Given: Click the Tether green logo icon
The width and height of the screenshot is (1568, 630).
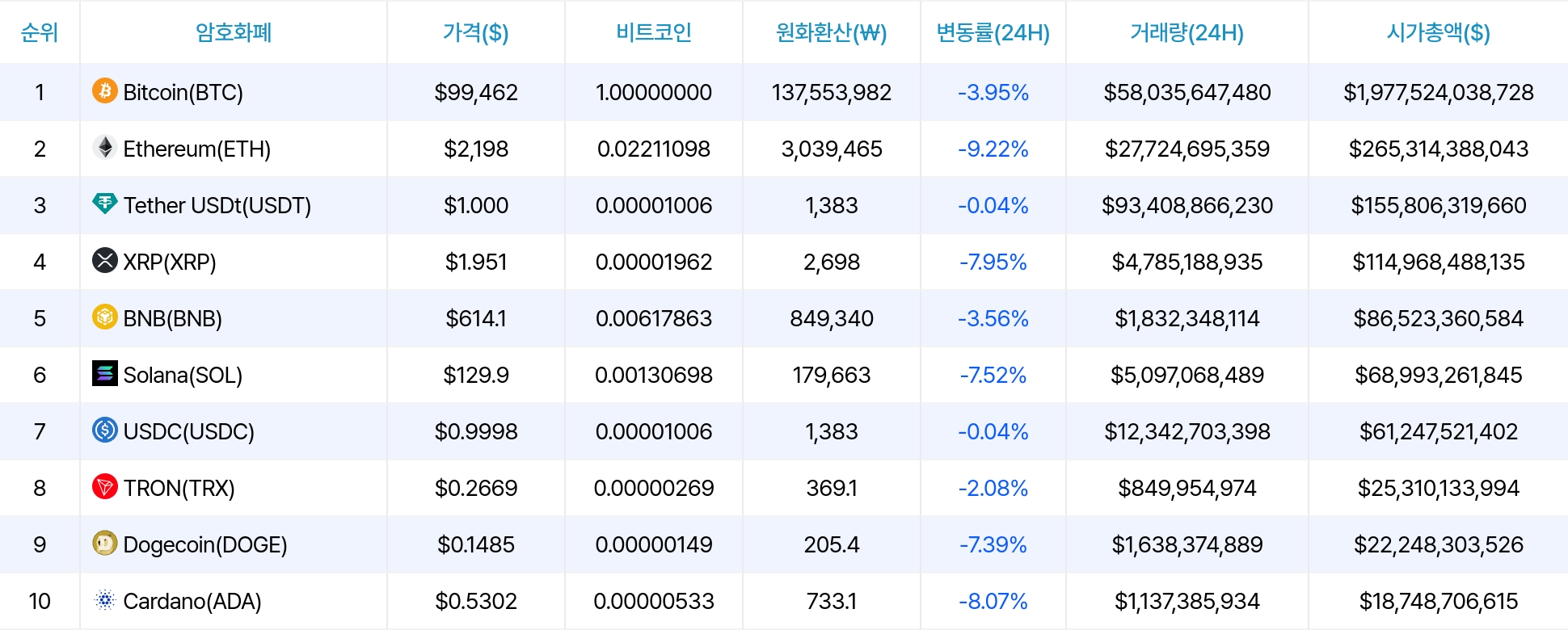Looking at the screenshot, I should (x=104, y=204).
